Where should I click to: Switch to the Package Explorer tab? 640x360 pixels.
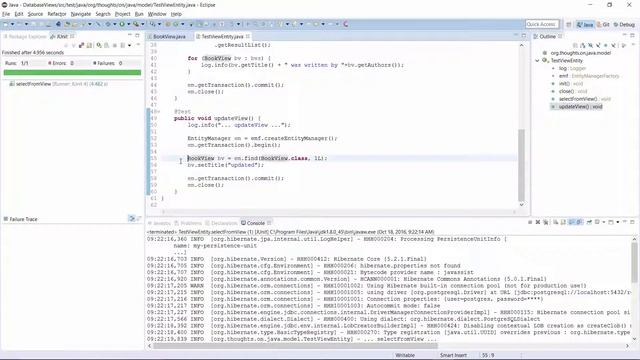point(25,36)
